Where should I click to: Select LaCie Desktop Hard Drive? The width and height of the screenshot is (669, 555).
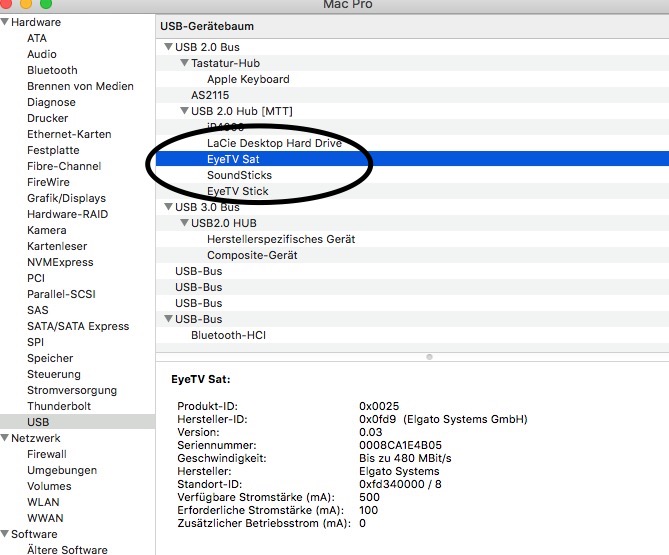pos(412,143)
